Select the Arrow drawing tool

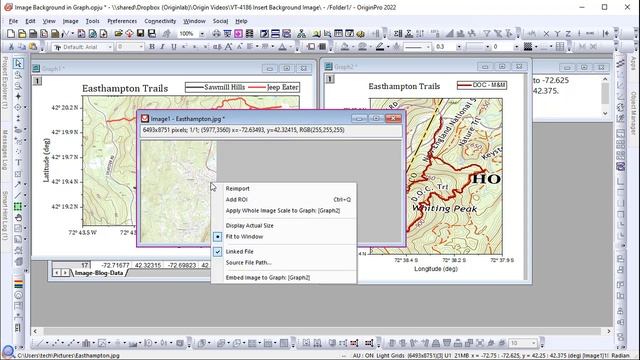[x=18, y=184]
